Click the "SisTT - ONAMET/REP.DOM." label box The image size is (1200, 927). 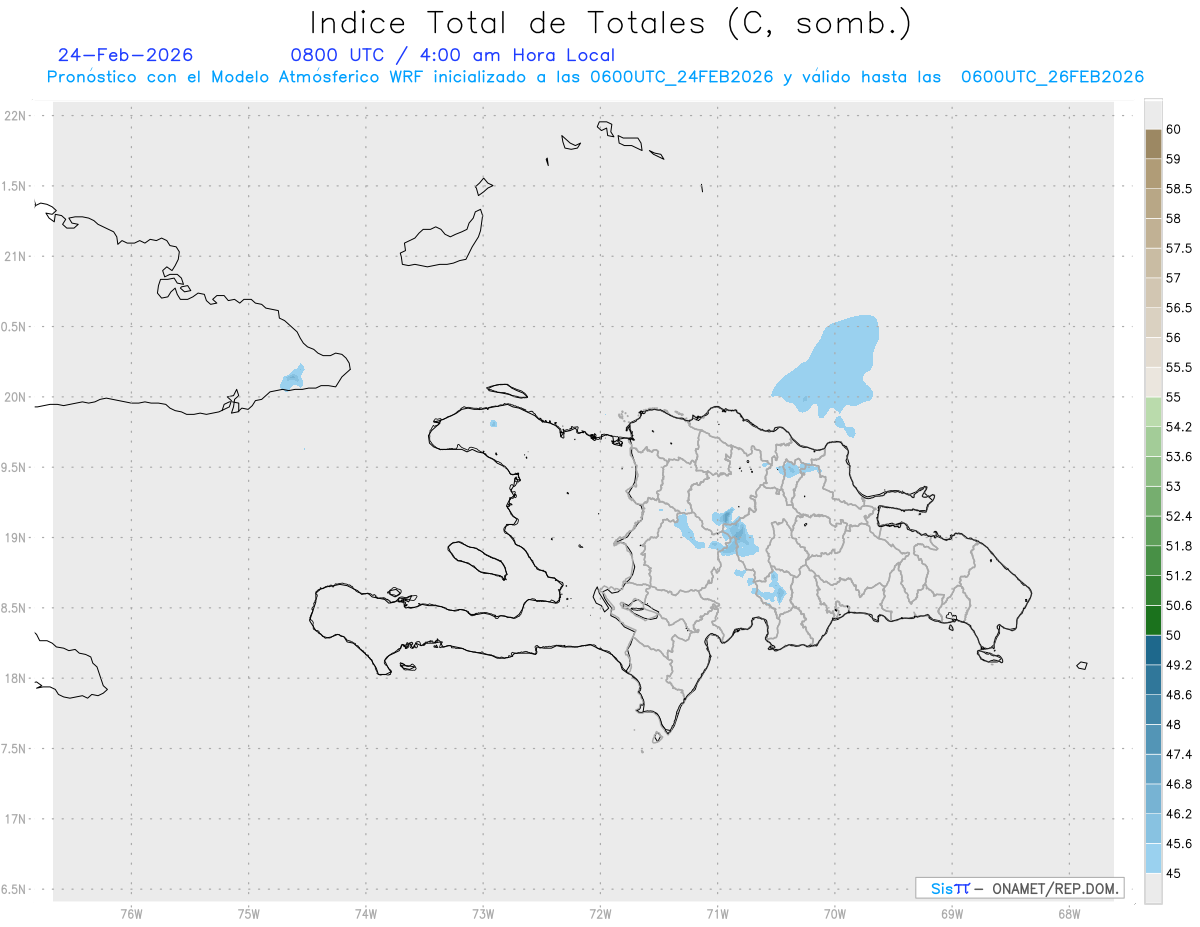tap(1019, 888)
